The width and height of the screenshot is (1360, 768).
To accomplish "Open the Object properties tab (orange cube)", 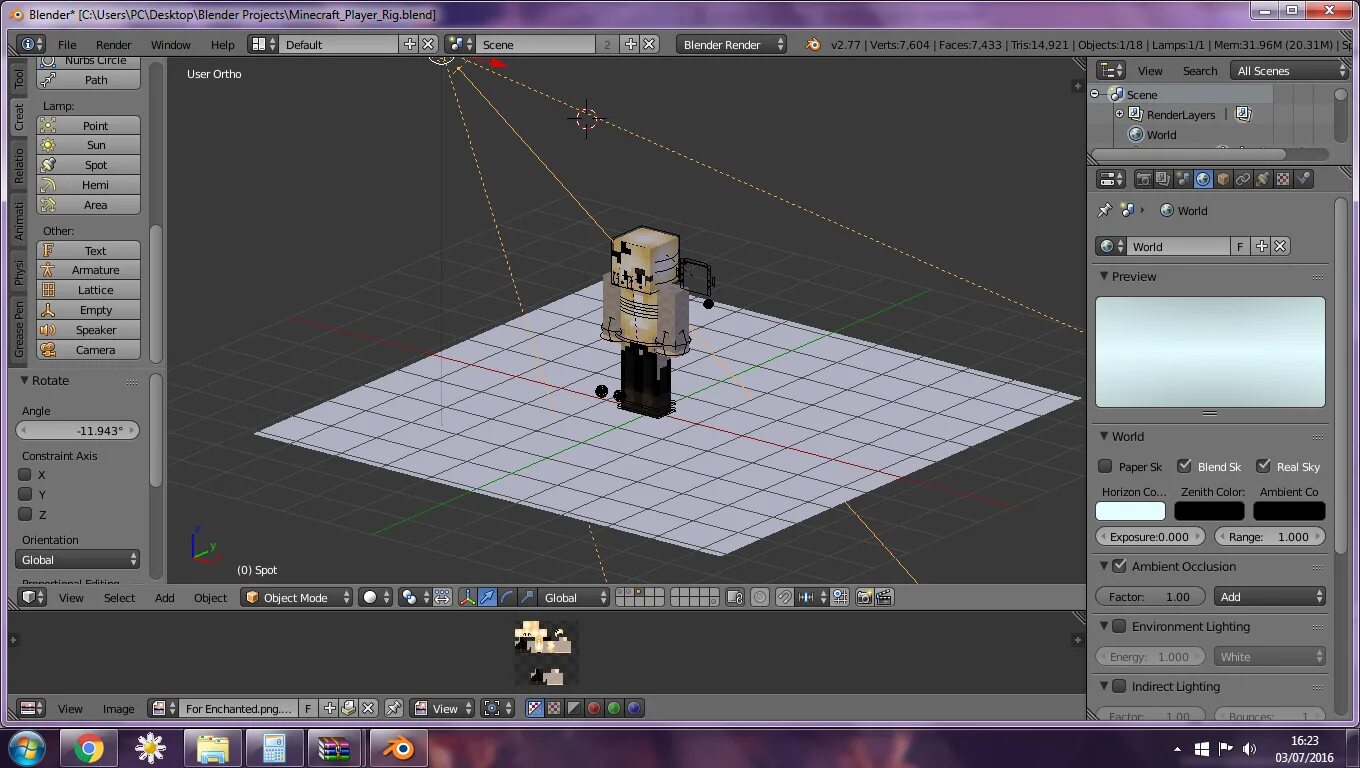I will tap(1223, 179).
